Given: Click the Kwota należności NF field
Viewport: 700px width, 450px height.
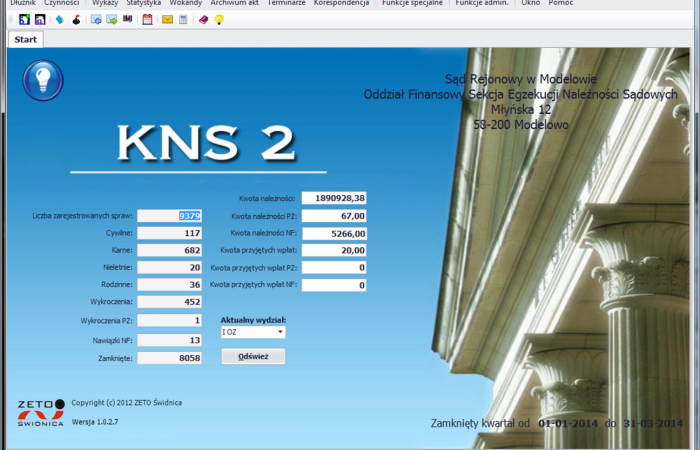Looking at the screenshot, I should click(x=334, y=233).
